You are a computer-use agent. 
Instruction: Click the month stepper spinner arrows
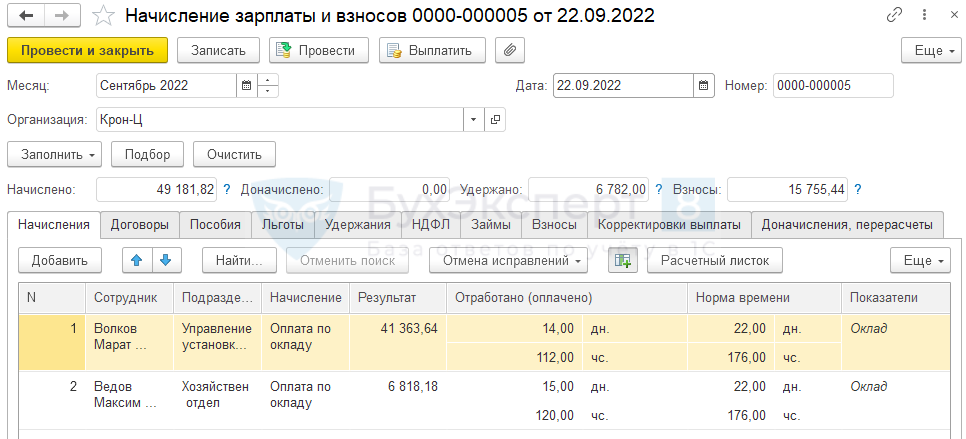click(268, 86)
